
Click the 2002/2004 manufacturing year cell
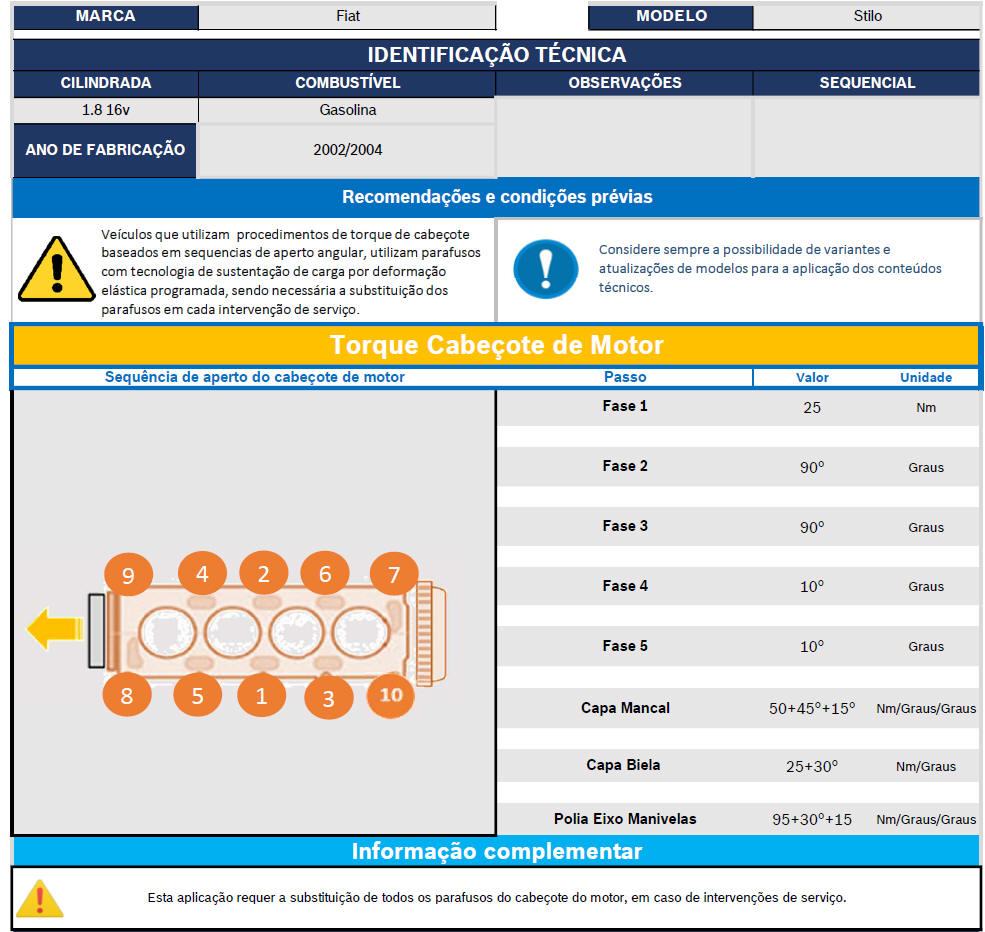(x=347, y=150)
